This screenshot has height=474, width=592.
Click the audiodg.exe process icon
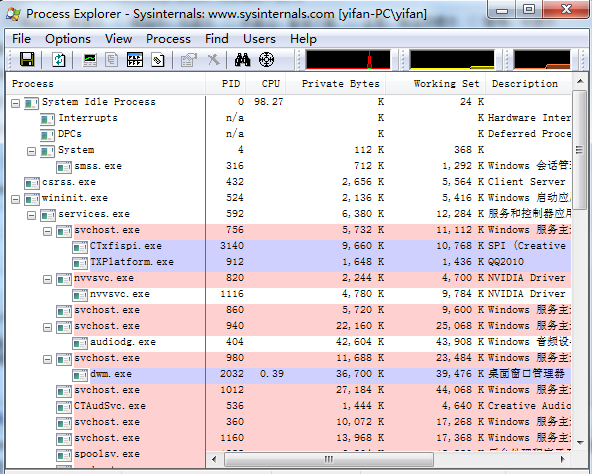click(x=80, y=343)
